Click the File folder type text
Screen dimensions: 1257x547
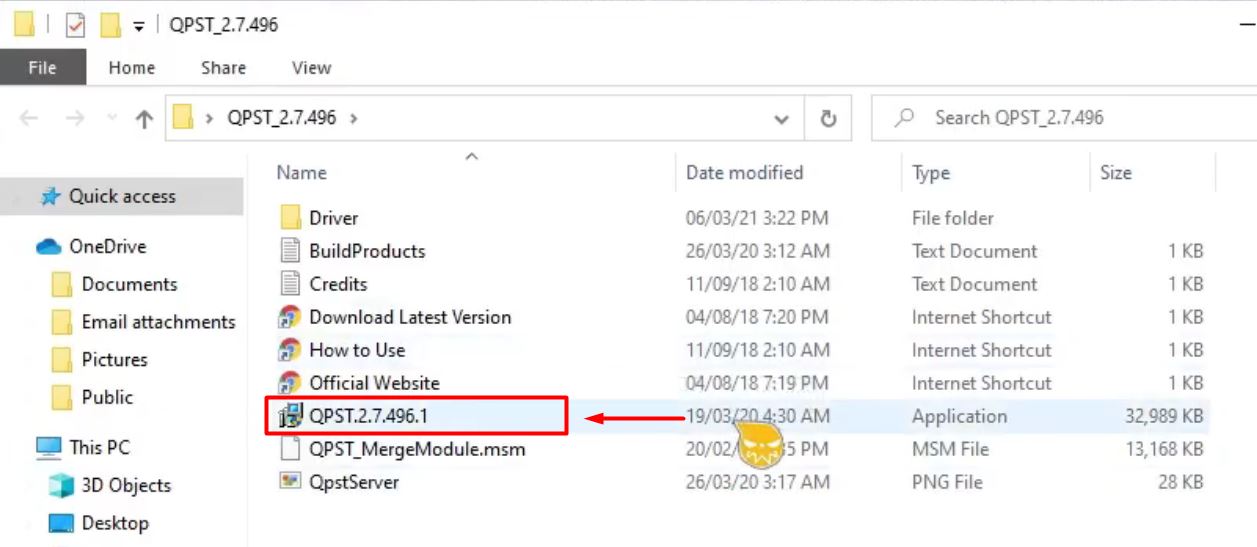(953, 218)
